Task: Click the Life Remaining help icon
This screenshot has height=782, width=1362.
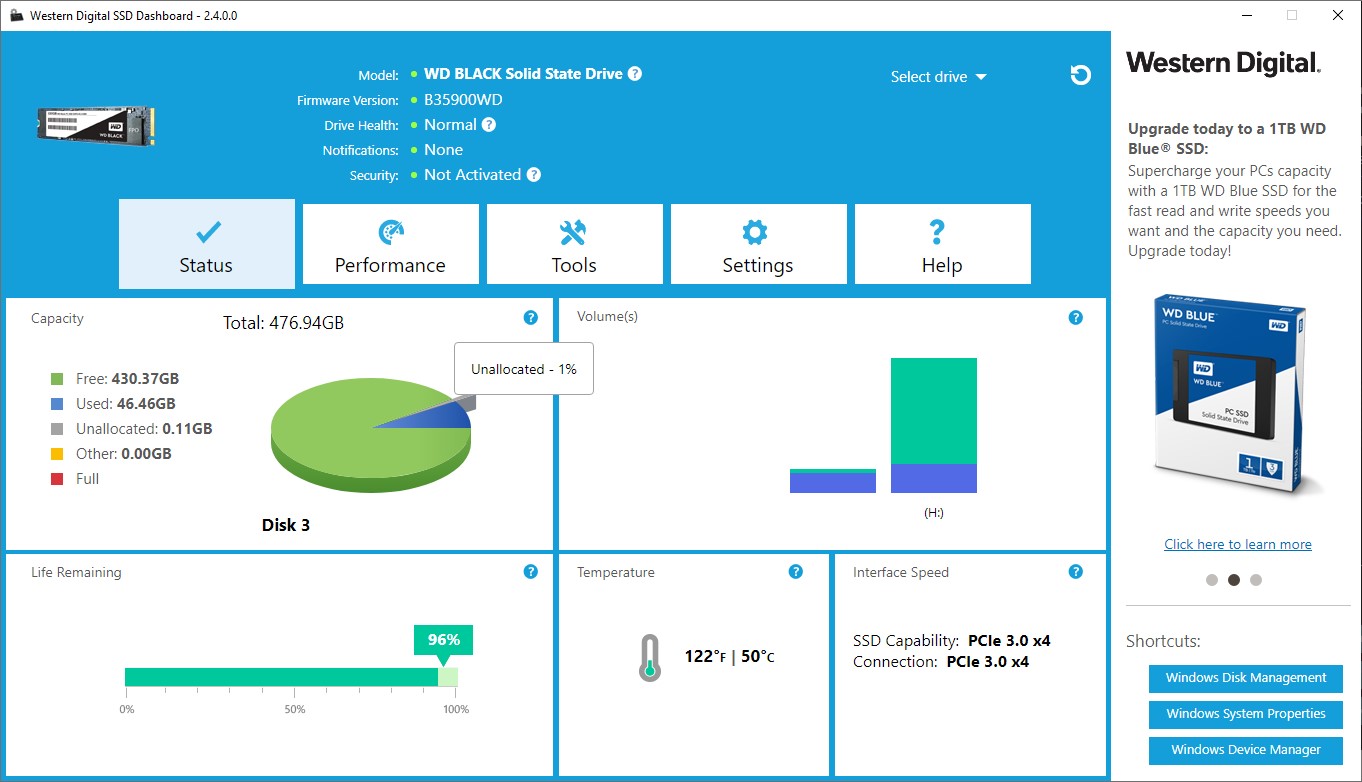Action: (x=531, y=572)
